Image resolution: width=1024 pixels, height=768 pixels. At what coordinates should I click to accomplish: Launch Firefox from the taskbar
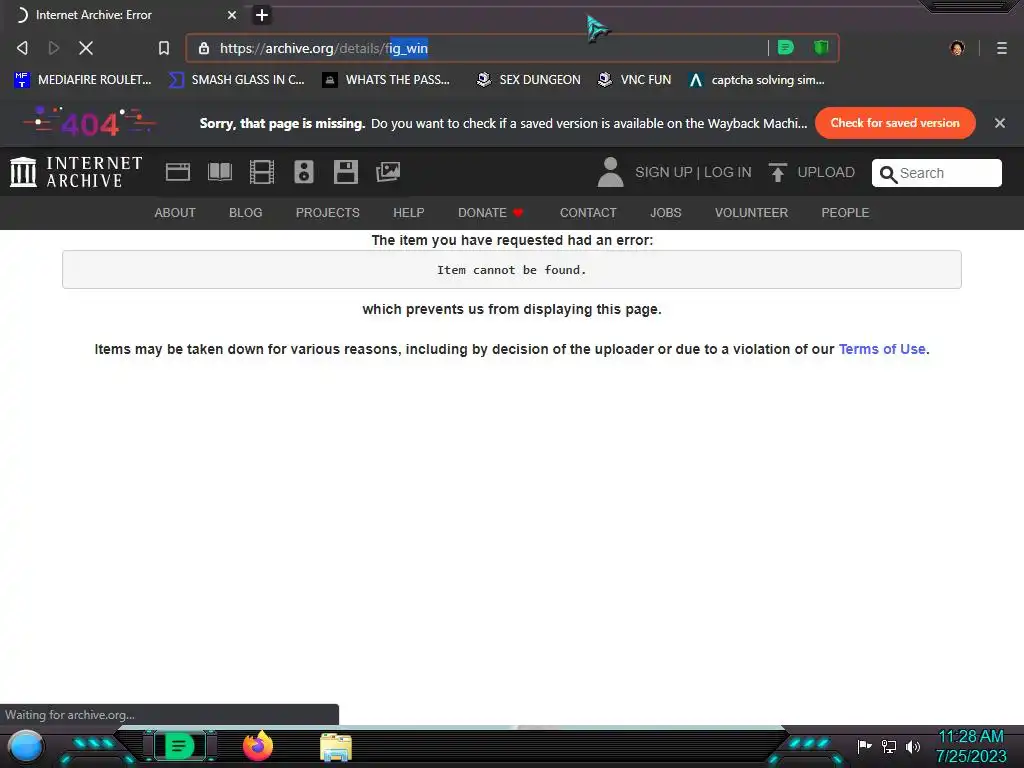coord(258,746)
